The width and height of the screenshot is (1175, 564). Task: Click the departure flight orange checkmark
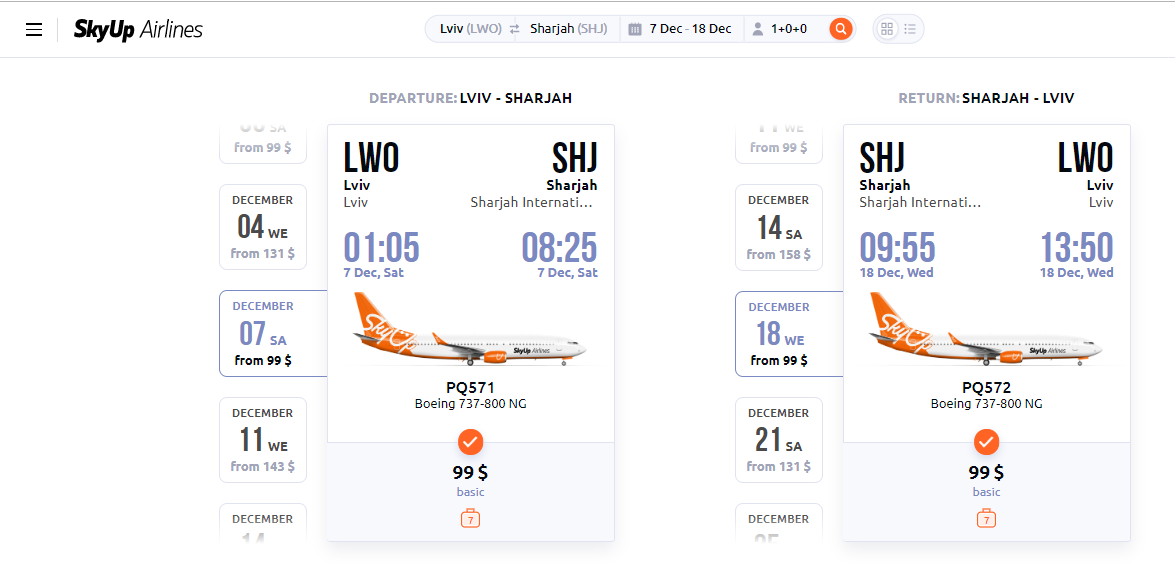470,442
